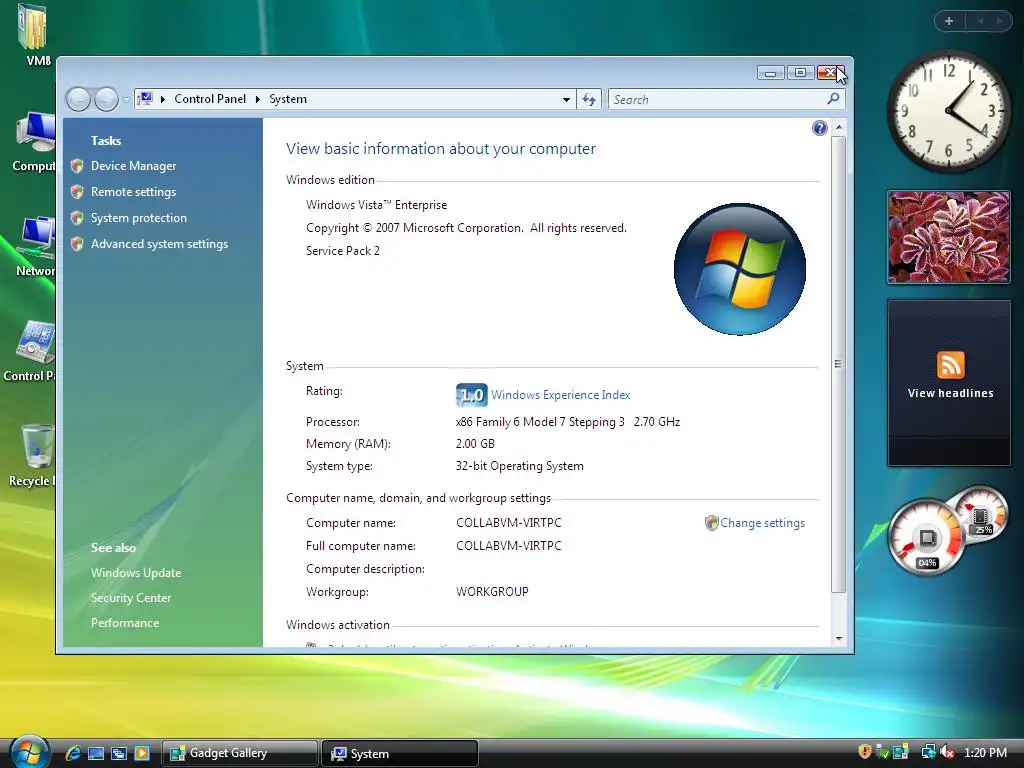This screenshot has width=1024, height=768.
Task: Click the muted volume tray icon
Action: [947, 752]
